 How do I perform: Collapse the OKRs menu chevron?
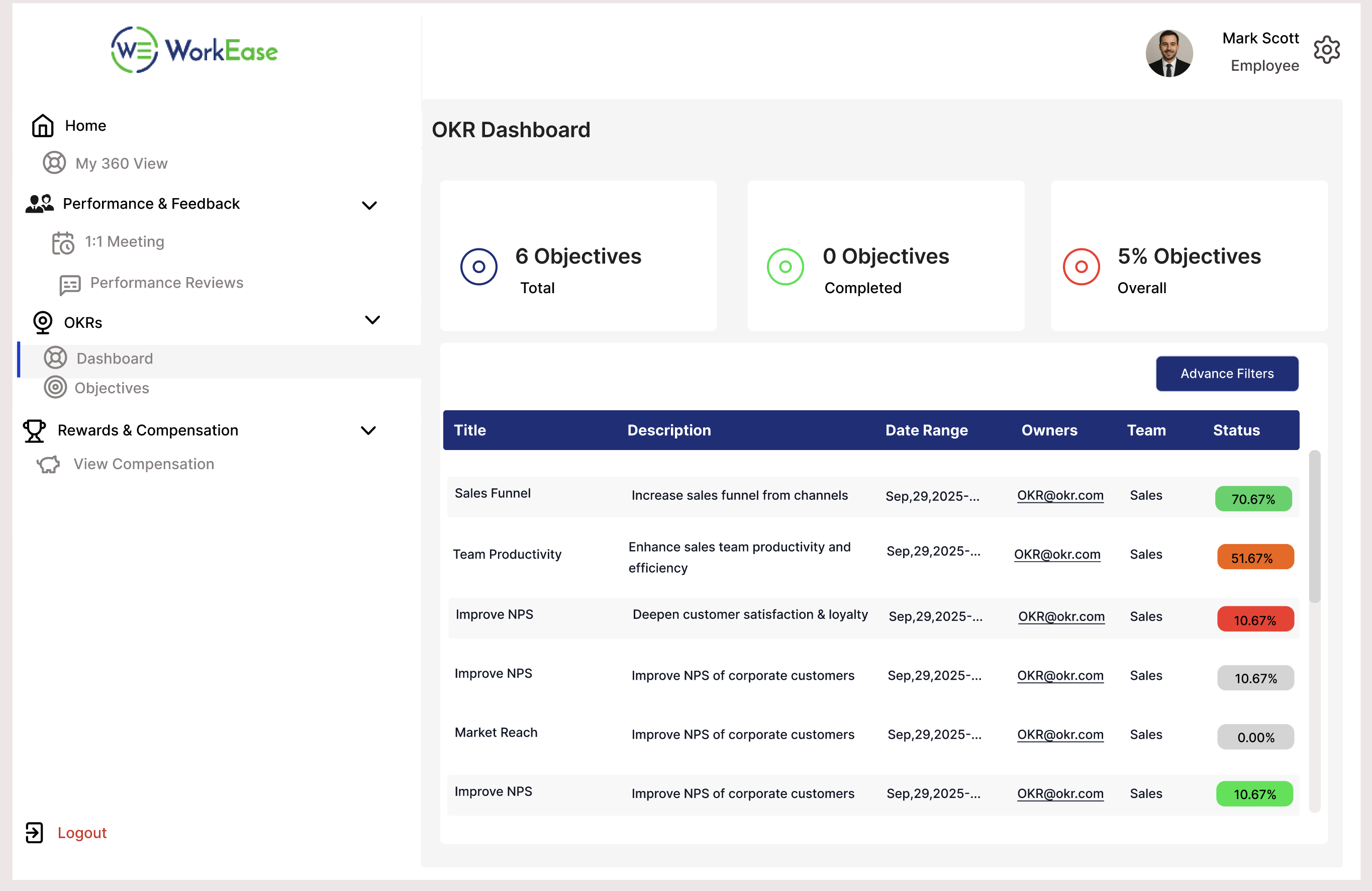[372, 320]
